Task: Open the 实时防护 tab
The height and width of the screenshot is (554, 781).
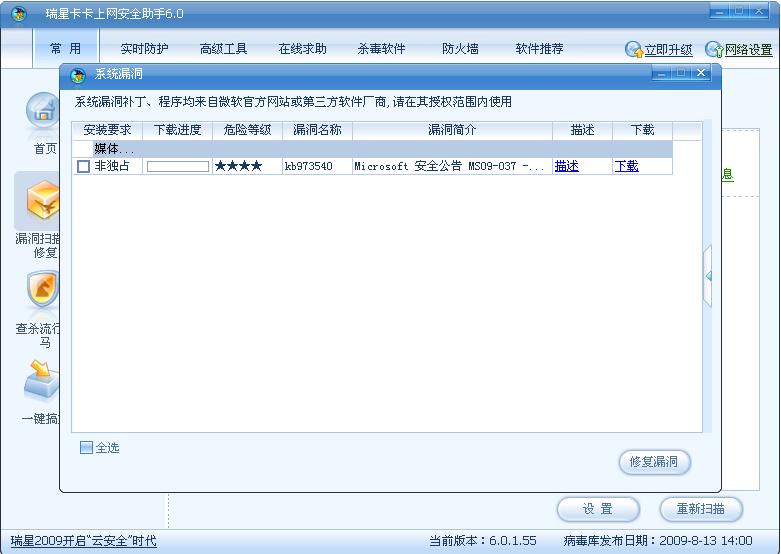Action: 144,49
